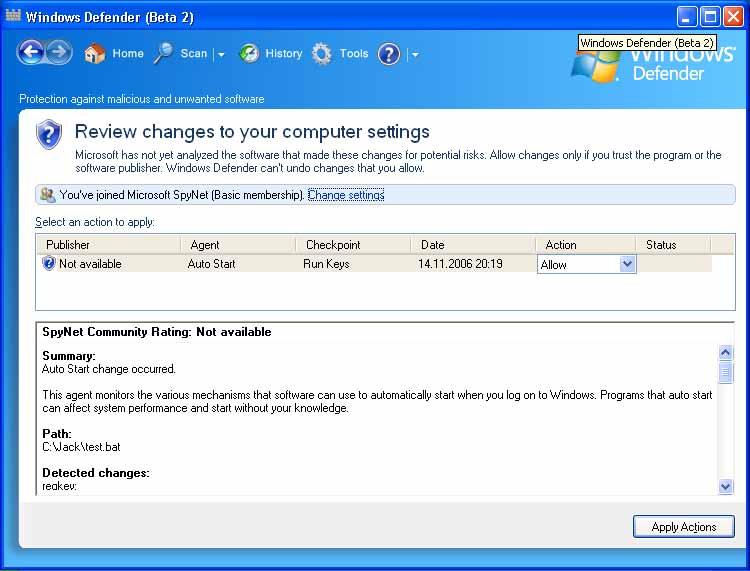Open the Home toolbar label
Viewport: 750px width, 571px height.
pyautogui.click(x=128, y=54)
